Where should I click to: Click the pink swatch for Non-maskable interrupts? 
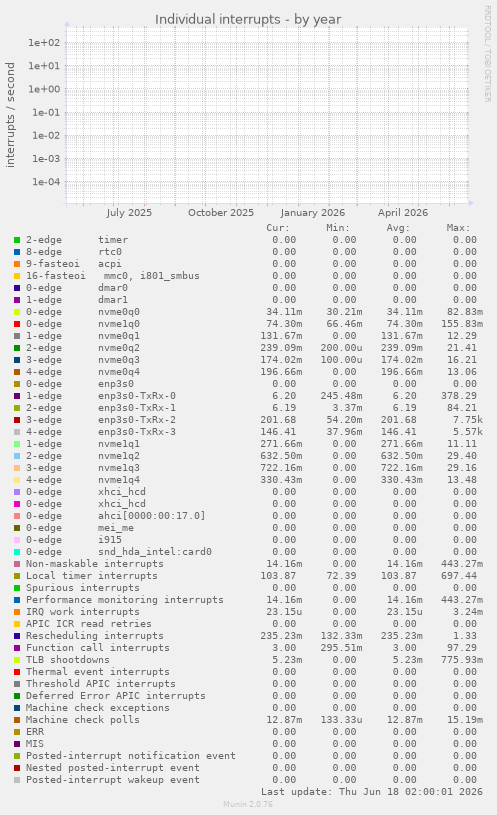[x=17, y=564]
